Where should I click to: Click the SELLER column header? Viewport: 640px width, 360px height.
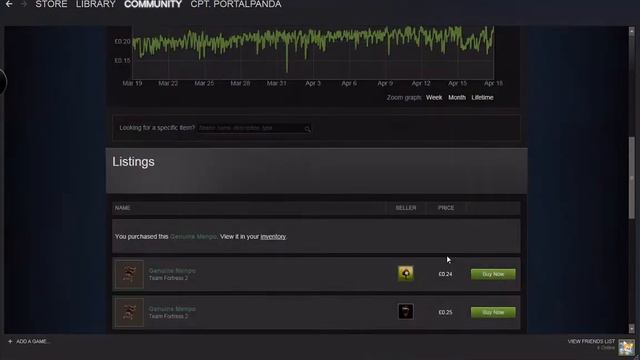pos(406,208)
